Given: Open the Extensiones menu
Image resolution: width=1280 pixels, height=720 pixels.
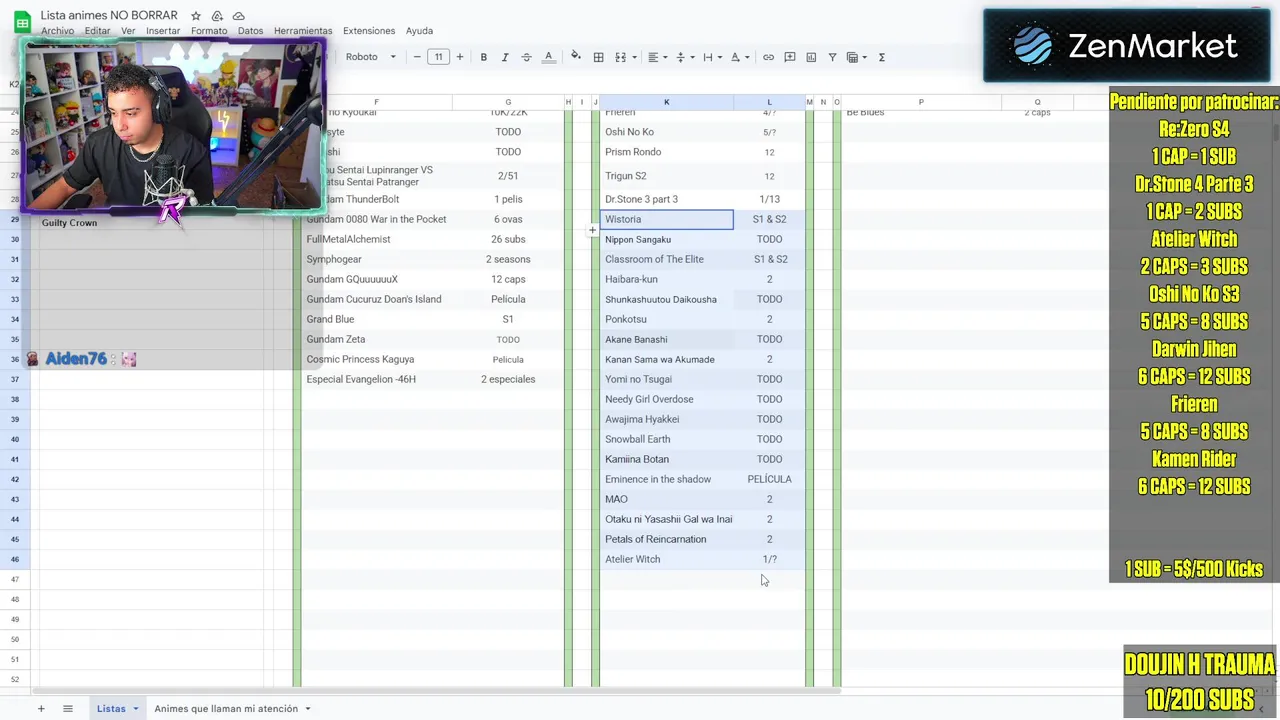Looking at the screenshot, I should click(x=369, y=31).
